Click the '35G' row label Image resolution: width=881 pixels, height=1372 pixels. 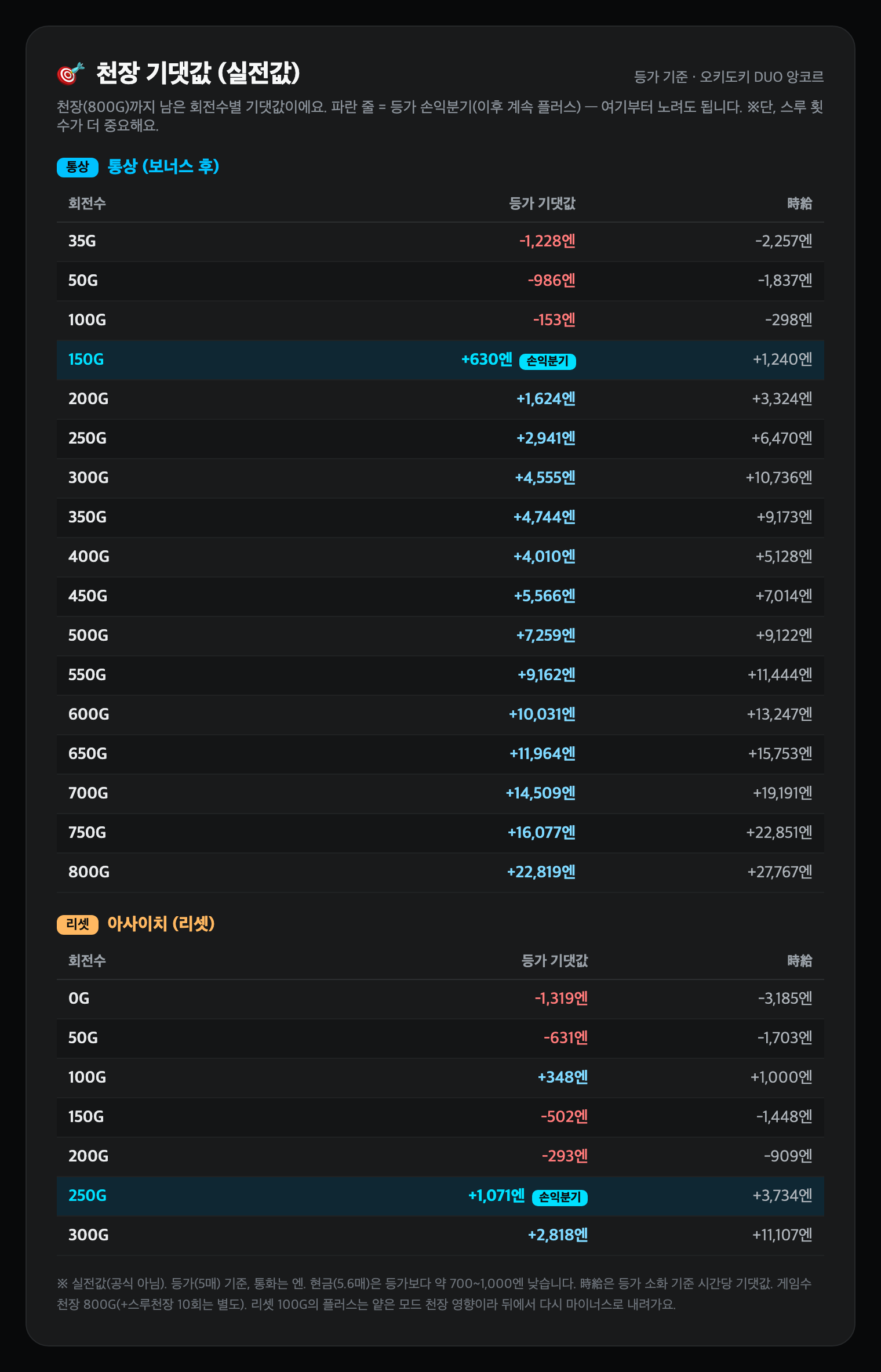[x=82, y=241]
